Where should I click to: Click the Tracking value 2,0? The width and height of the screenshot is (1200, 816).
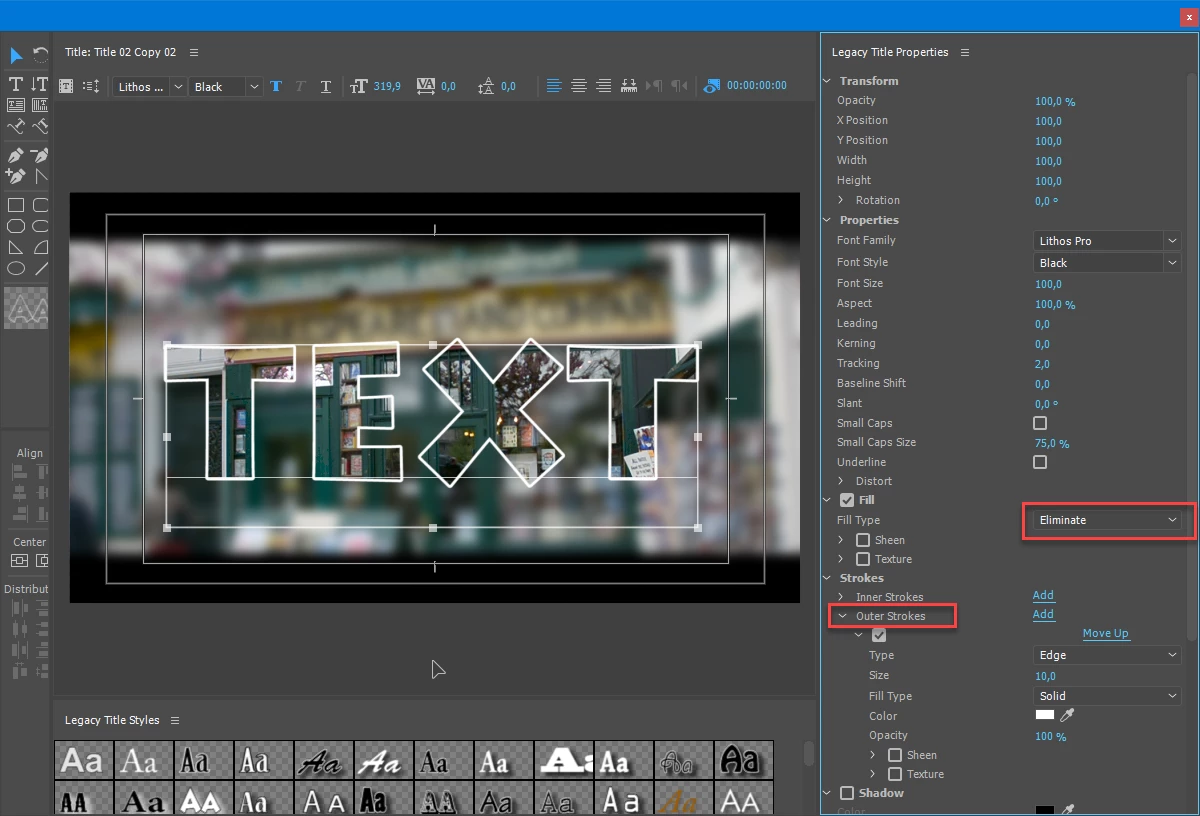pyautogui.click(x=1043, y=364)
